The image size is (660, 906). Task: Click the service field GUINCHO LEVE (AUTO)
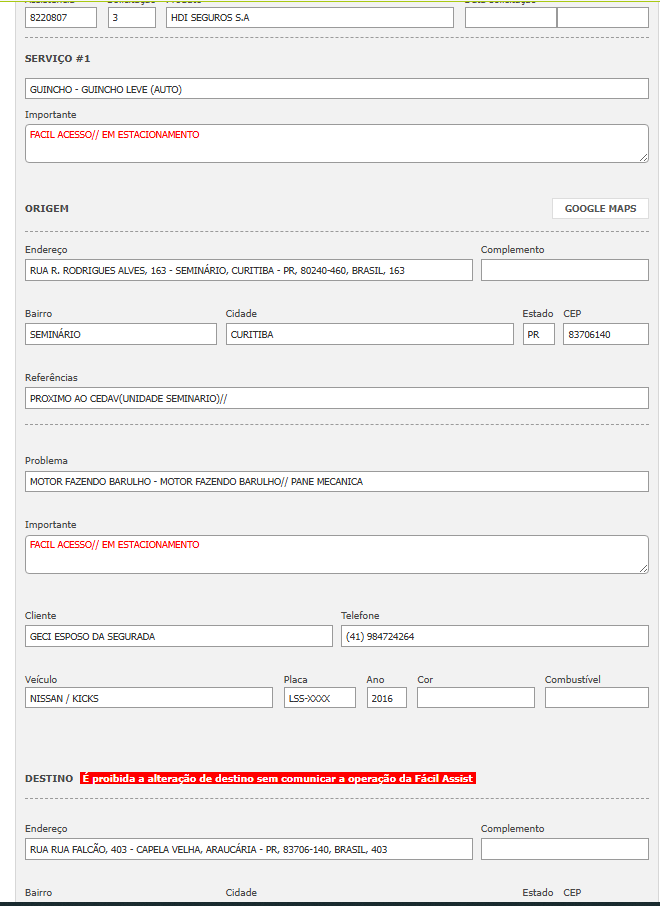point(336,89)
